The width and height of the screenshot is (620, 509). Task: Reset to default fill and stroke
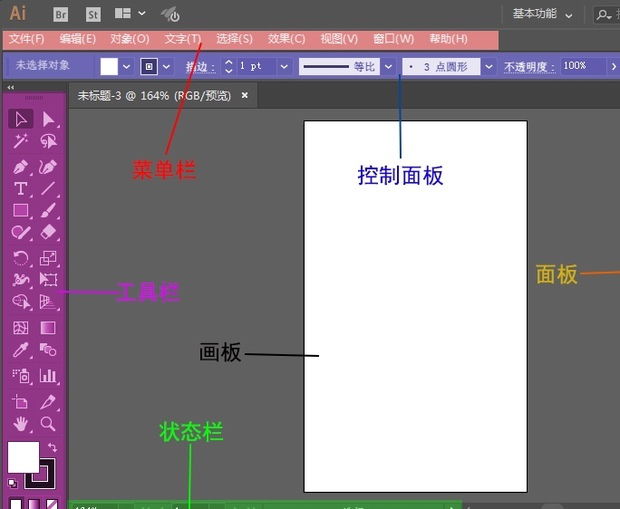pos(12,482)
